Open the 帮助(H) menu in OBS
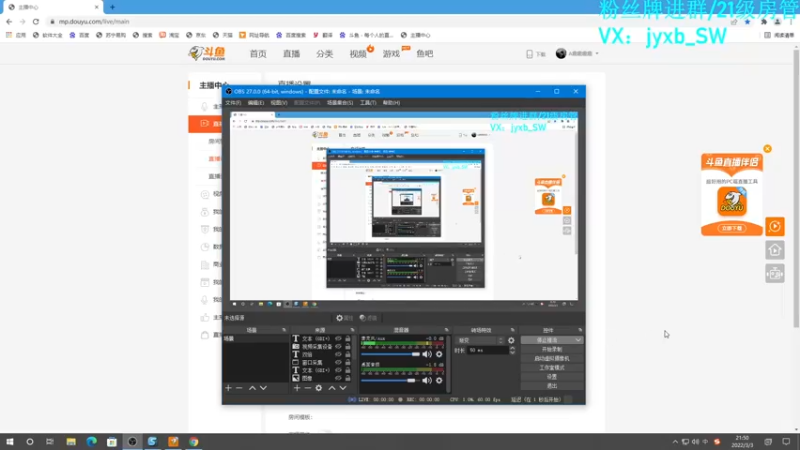This screenshot has height=450, width=800. (391, 103)
